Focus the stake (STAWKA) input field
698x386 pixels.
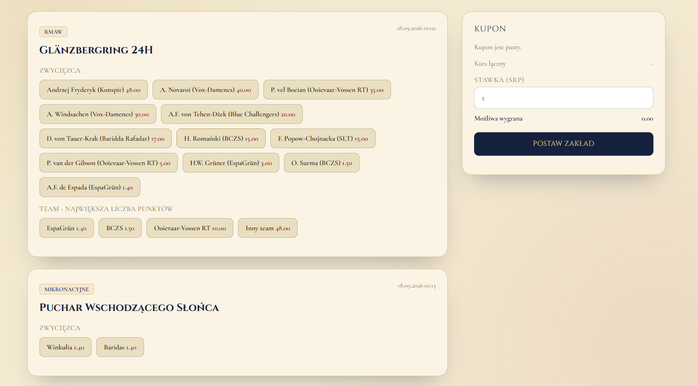pyautogui.click(x=564, y=98)
